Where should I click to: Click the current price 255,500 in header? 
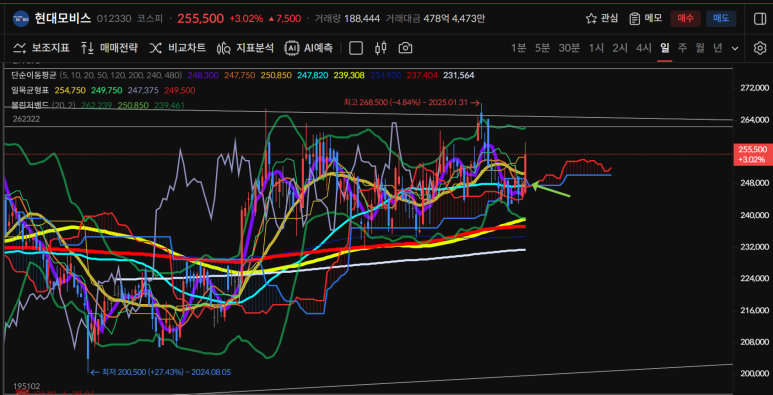click(201, 18)
